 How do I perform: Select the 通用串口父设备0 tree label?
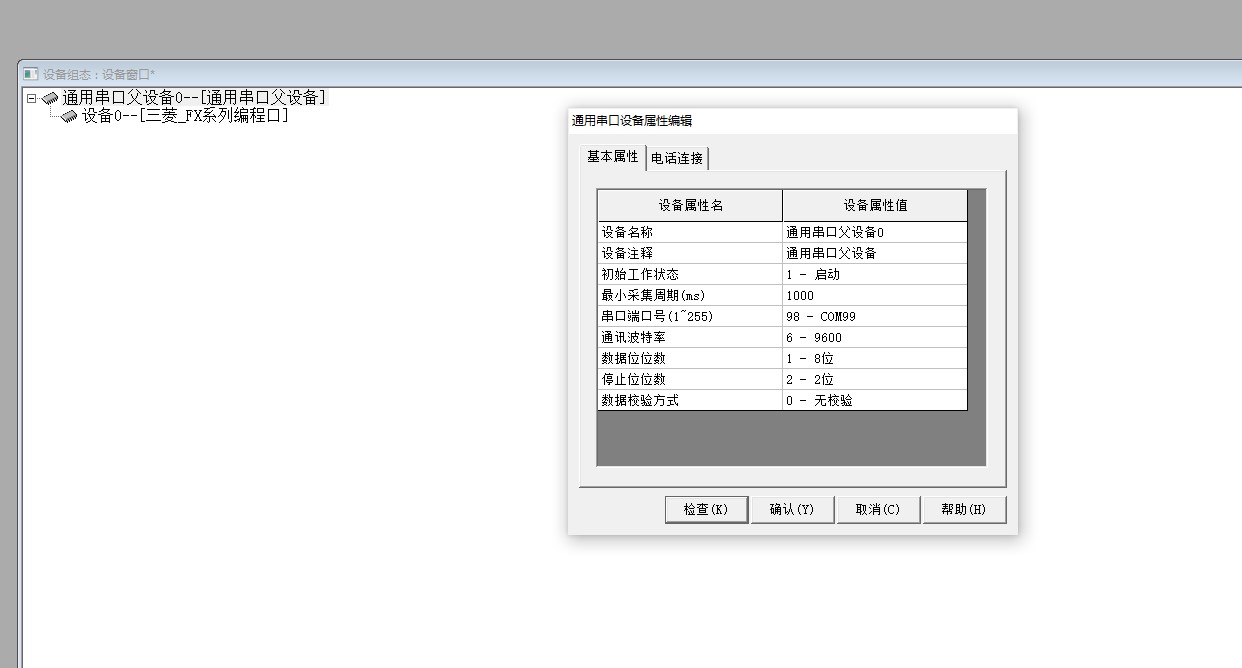pyautogui.click(x=194, y=98)
